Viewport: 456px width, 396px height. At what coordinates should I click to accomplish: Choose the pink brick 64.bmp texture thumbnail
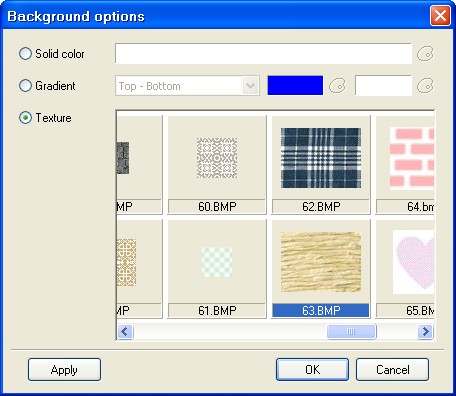click(x=412, y=158)
